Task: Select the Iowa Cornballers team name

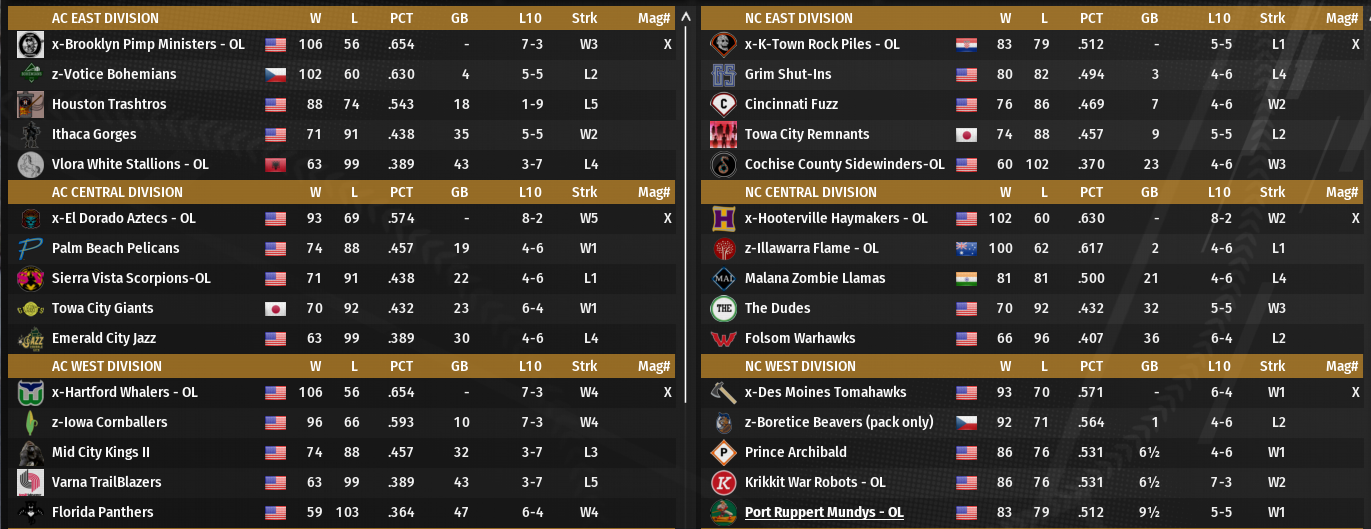Action: point(110,423)
